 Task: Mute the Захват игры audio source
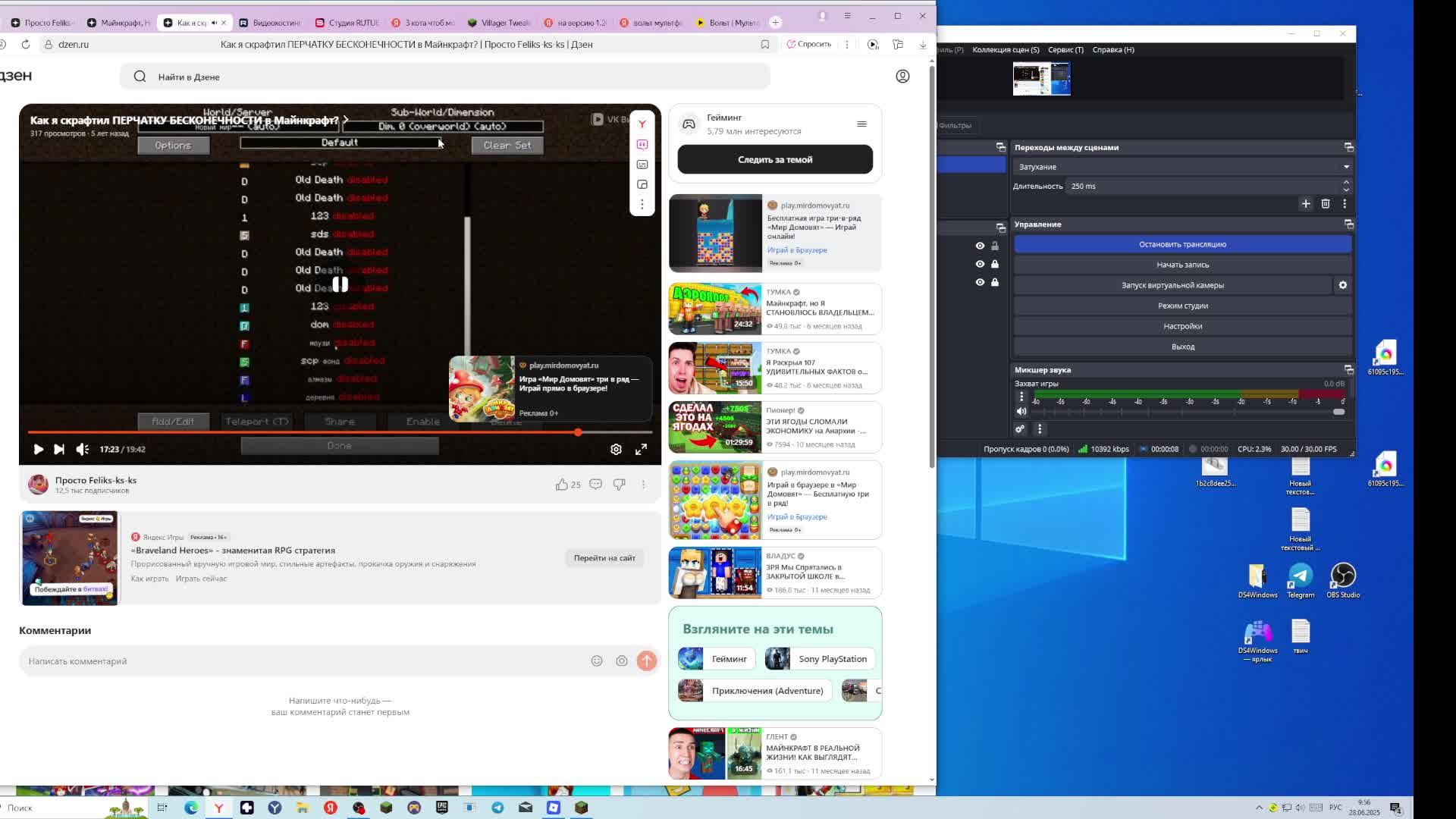[1021, 412]
